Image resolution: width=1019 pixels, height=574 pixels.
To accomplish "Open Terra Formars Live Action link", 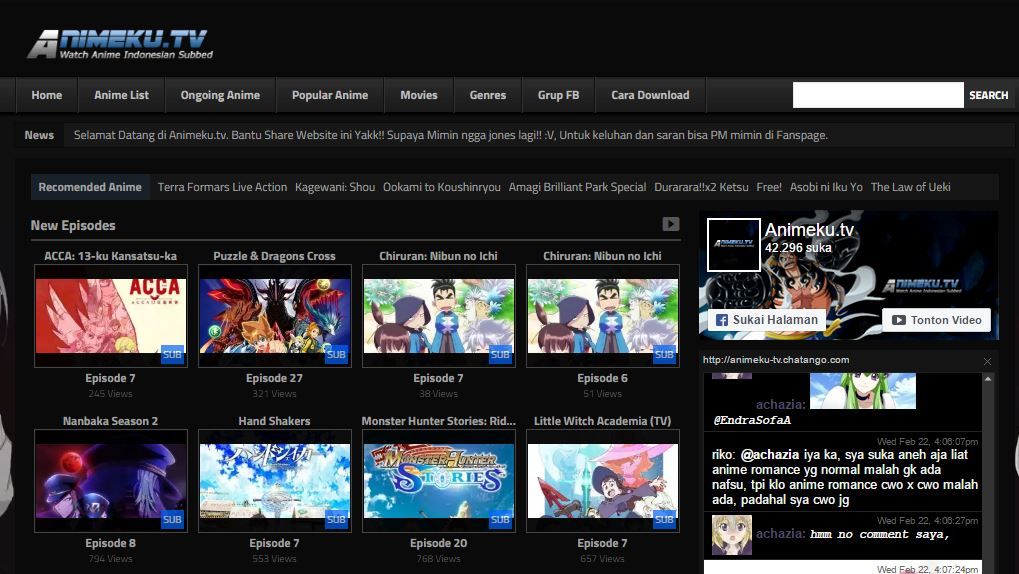I will coord(222,187).
